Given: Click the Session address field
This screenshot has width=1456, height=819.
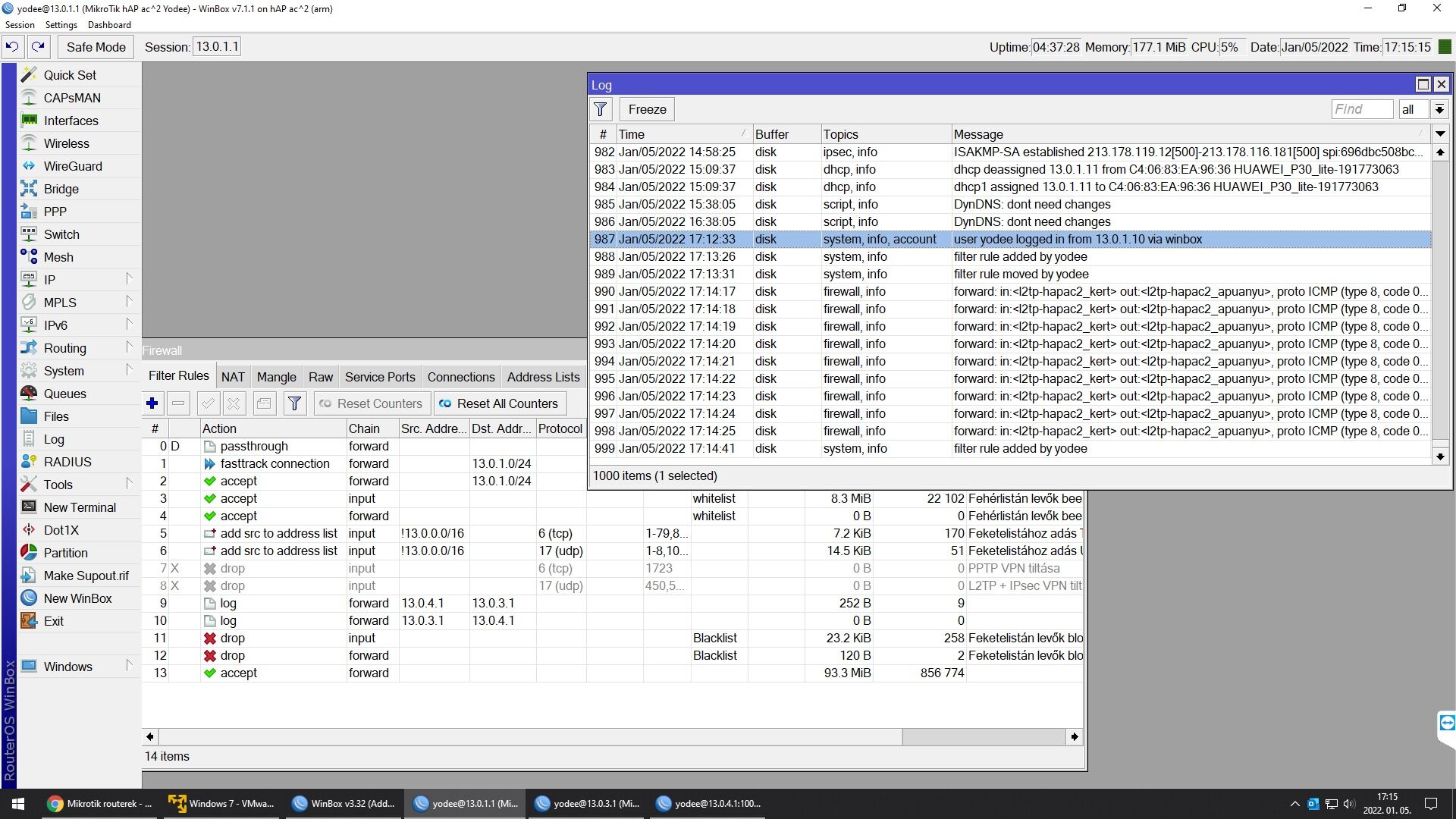Looking at the screenshot, I should [x=218, y=47].
